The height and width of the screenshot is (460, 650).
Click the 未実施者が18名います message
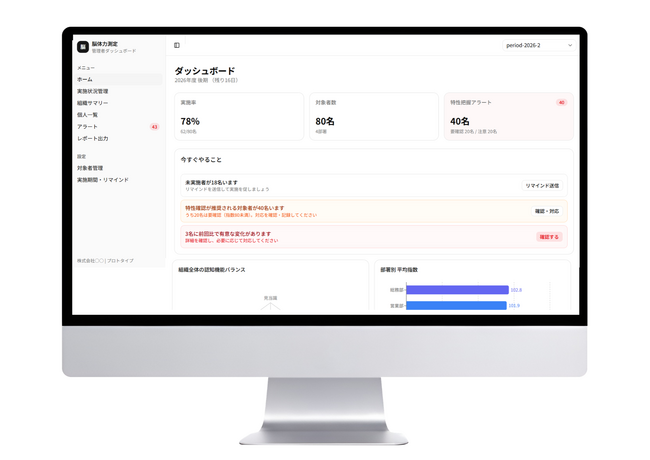[x=211, y=182]
